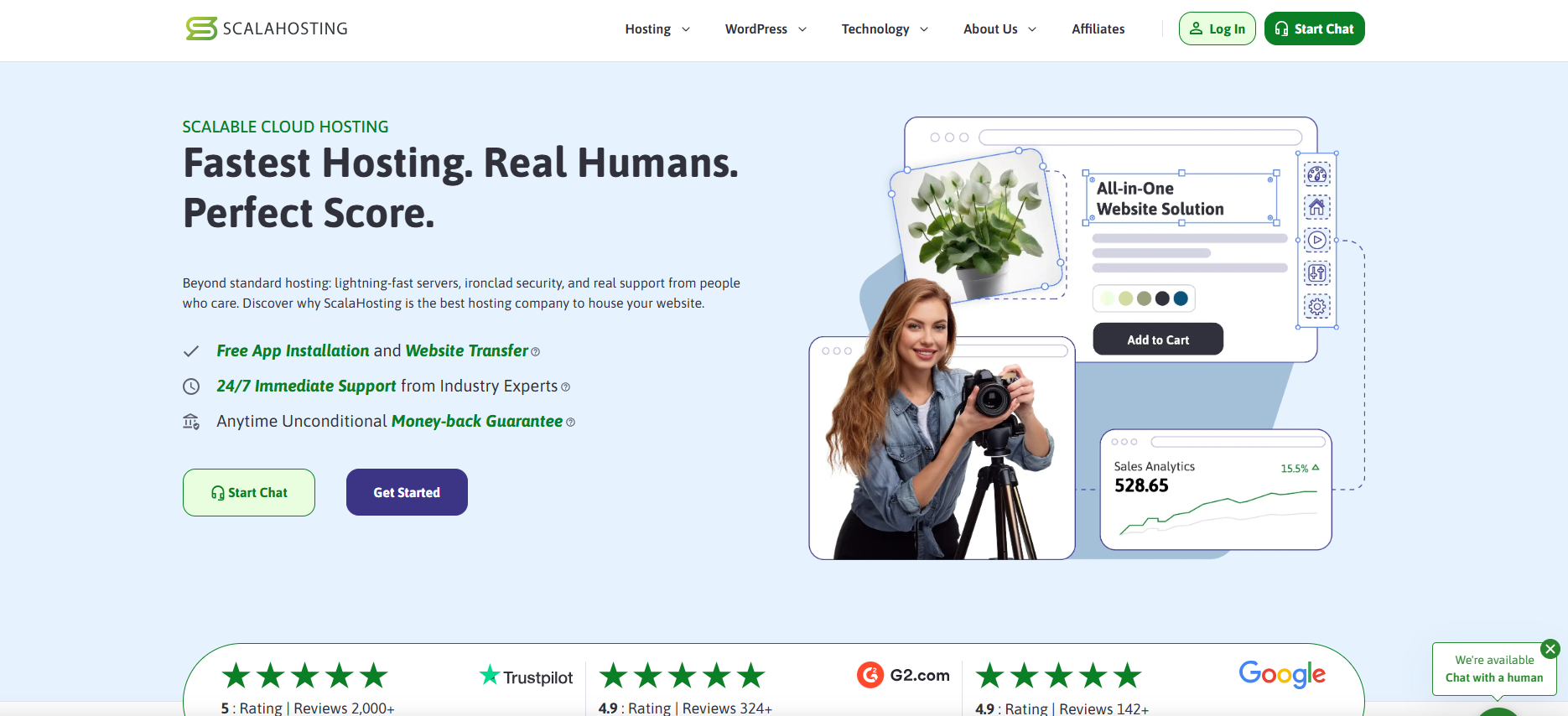Click the Google five-star rating
Viewport: 1568px width, 716px height.
[1058, 676]
